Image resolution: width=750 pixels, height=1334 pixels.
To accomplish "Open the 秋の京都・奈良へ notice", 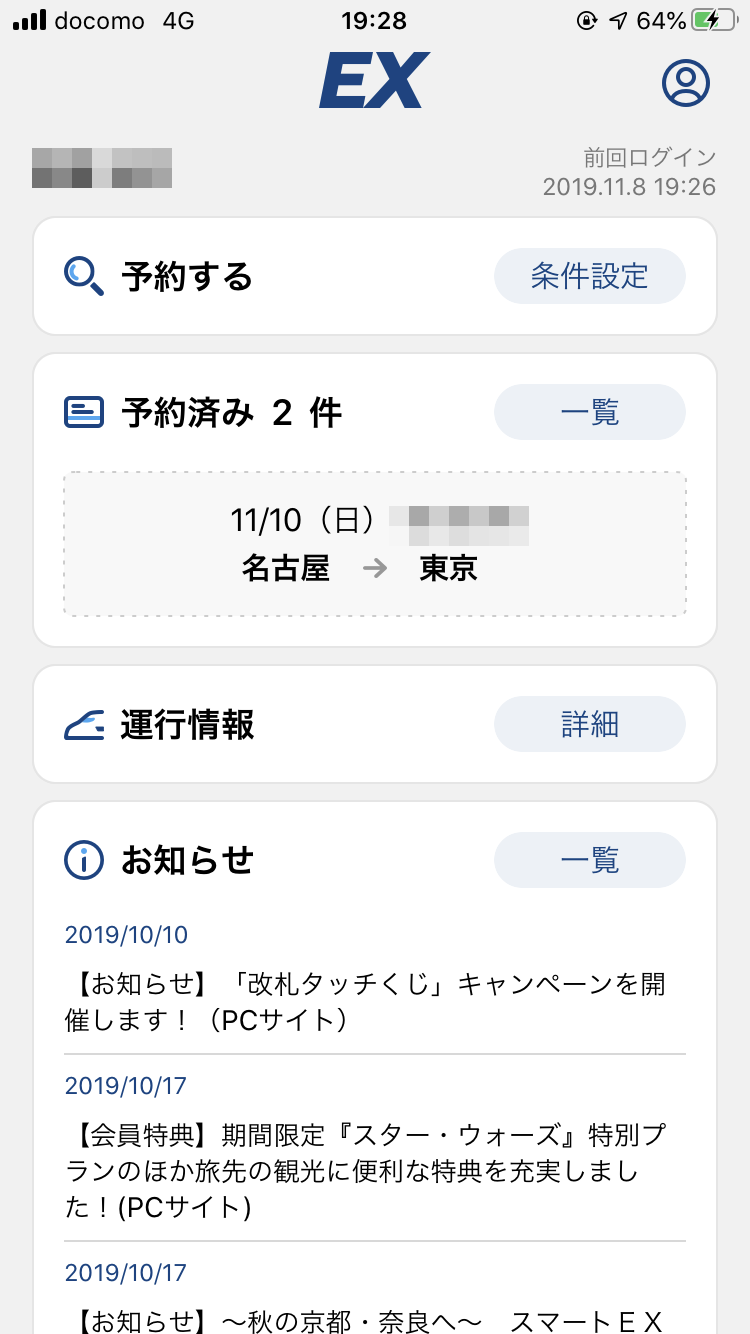I will [x=365, y=1320].
